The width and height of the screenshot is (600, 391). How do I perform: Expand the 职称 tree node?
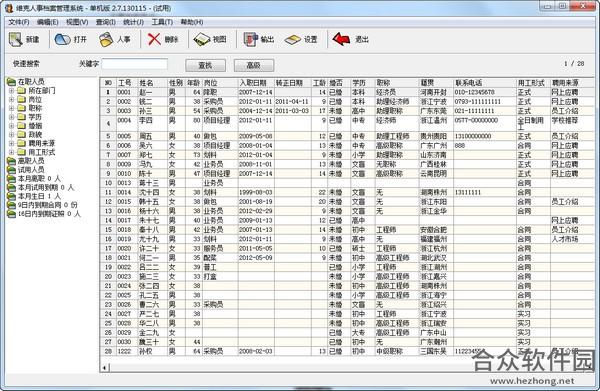tap(11, 108)
